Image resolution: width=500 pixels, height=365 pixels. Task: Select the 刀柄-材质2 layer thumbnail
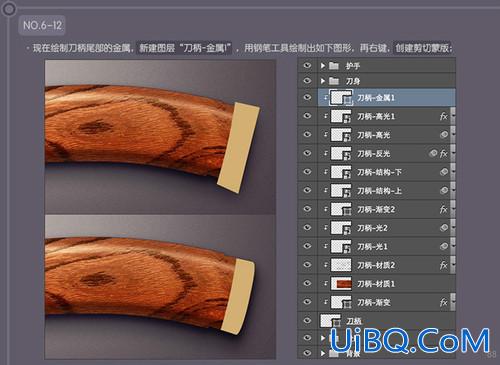pos(341,265)
